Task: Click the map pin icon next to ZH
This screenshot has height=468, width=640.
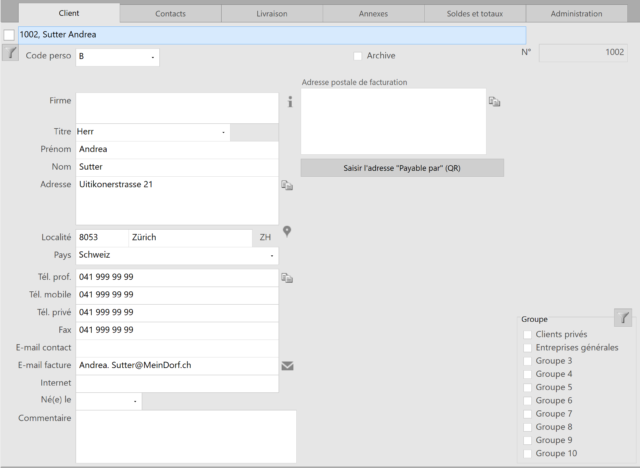Action: 287,232
